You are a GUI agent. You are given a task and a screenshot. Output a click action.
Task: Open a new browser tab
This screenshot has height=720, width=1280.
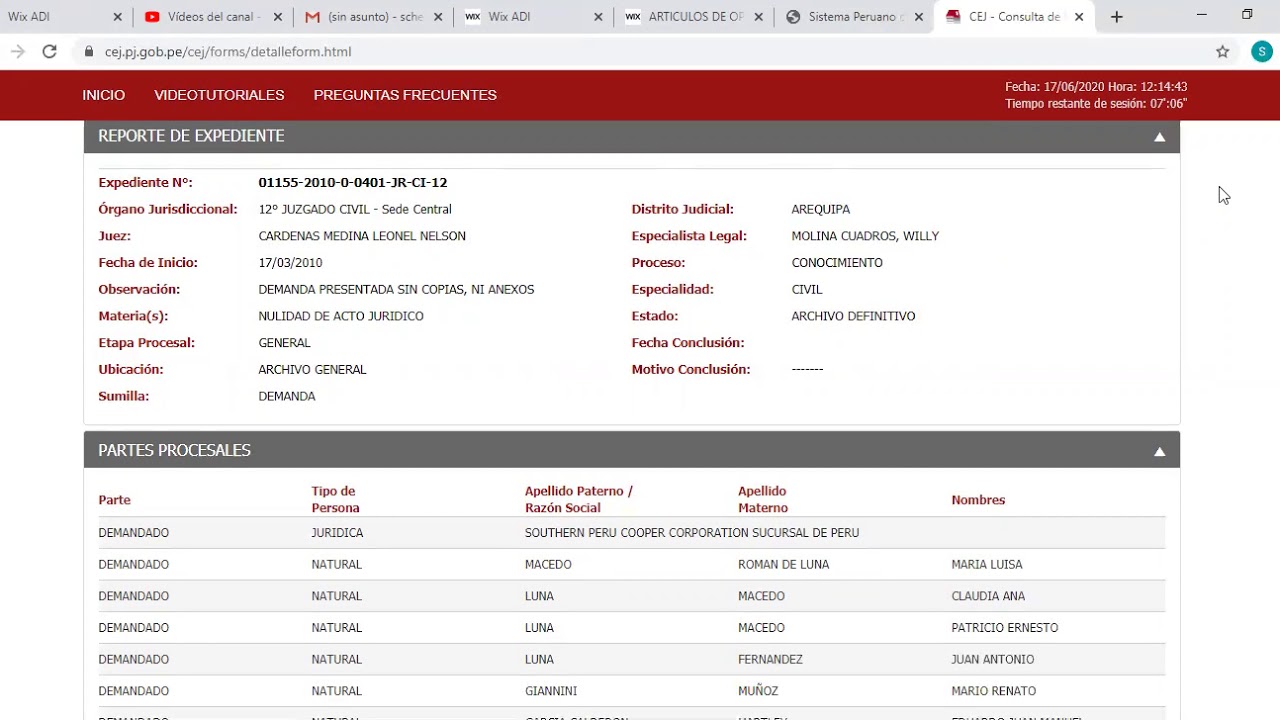1117,17
